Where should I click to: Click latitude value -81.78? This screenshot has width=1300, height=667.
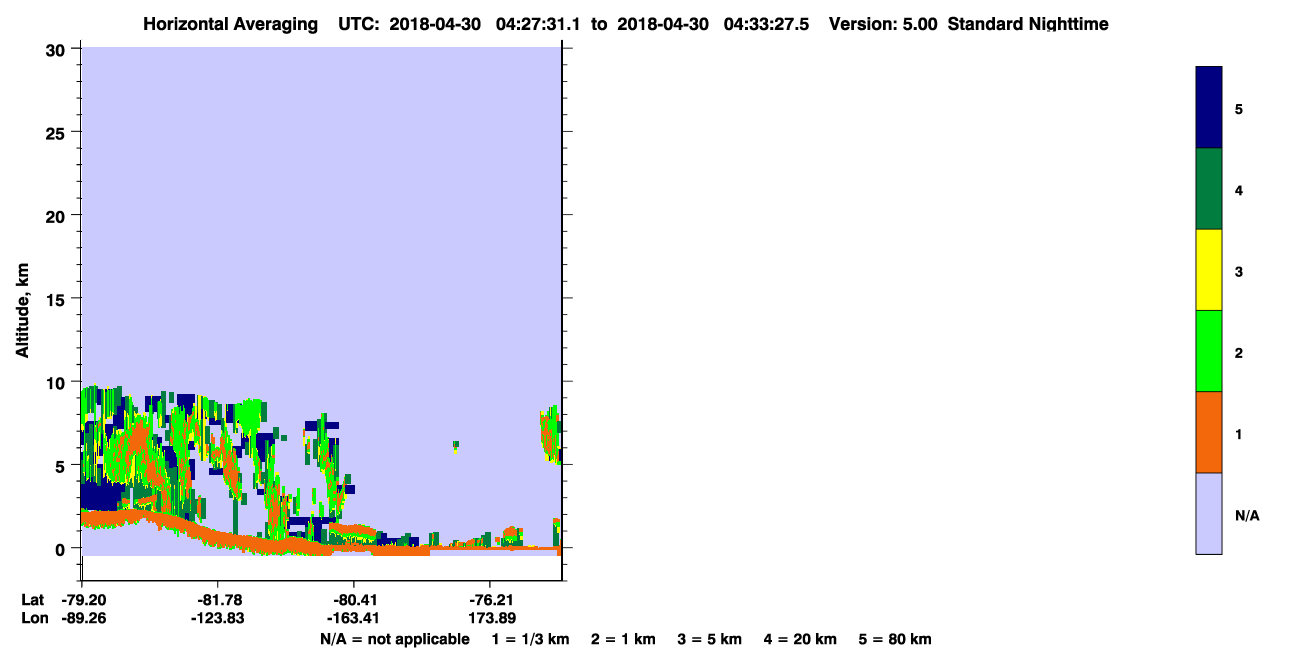pos(218,599)
